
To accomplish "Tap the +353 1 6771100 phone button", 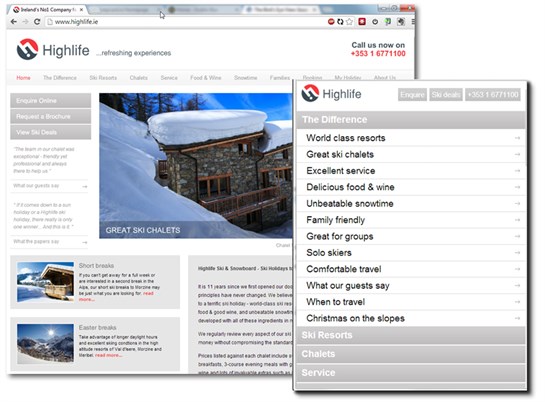I will pyautogui.click(x=493, y=95).
